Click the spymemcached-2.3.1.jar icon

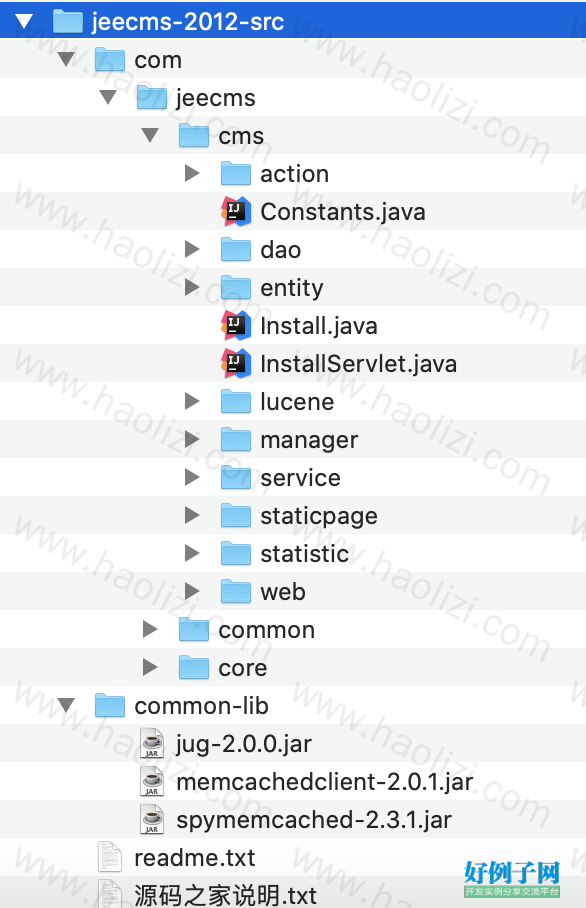(x=152, y=819)
